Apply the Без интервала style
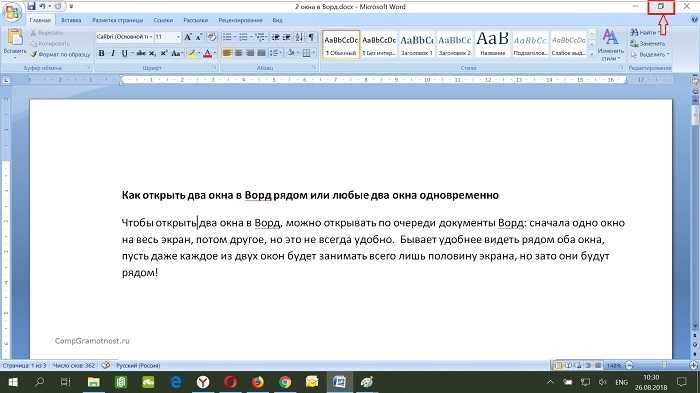Image resolution: width=700 pixels, height=393 pixels. click(379, 45)
